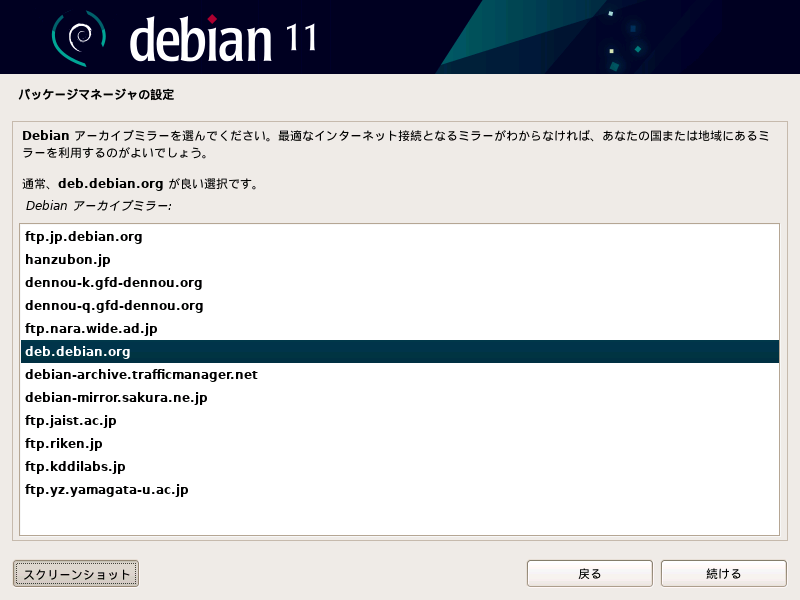The height and width of the screenshot is (600, 800).
Task: Select dennou-k.gfd-dennou.org mirror
Action: (399, 283)
